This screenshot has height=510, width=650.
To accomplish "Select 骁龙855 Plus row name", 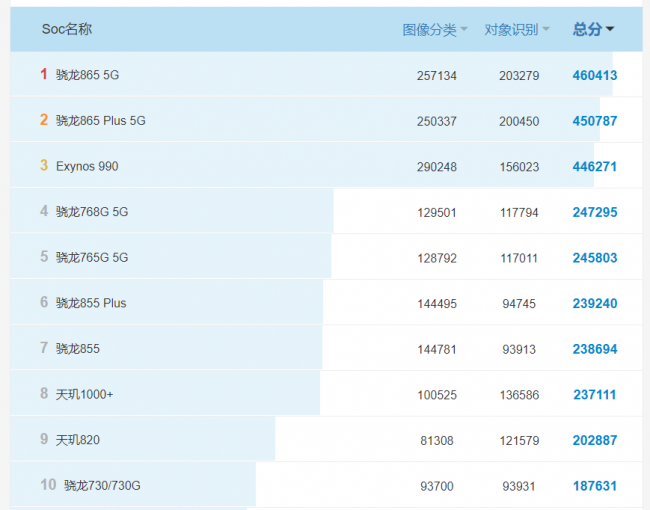I will point(91,303).
